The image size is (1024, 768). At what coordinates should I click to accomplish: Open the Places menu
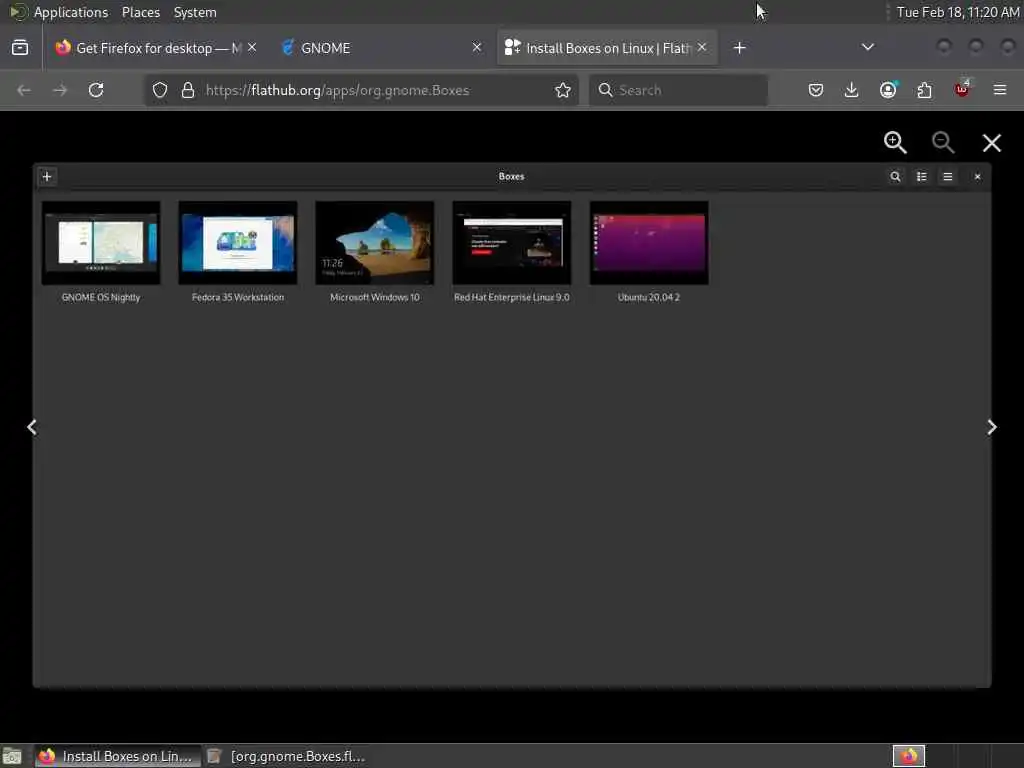[141, 12]
